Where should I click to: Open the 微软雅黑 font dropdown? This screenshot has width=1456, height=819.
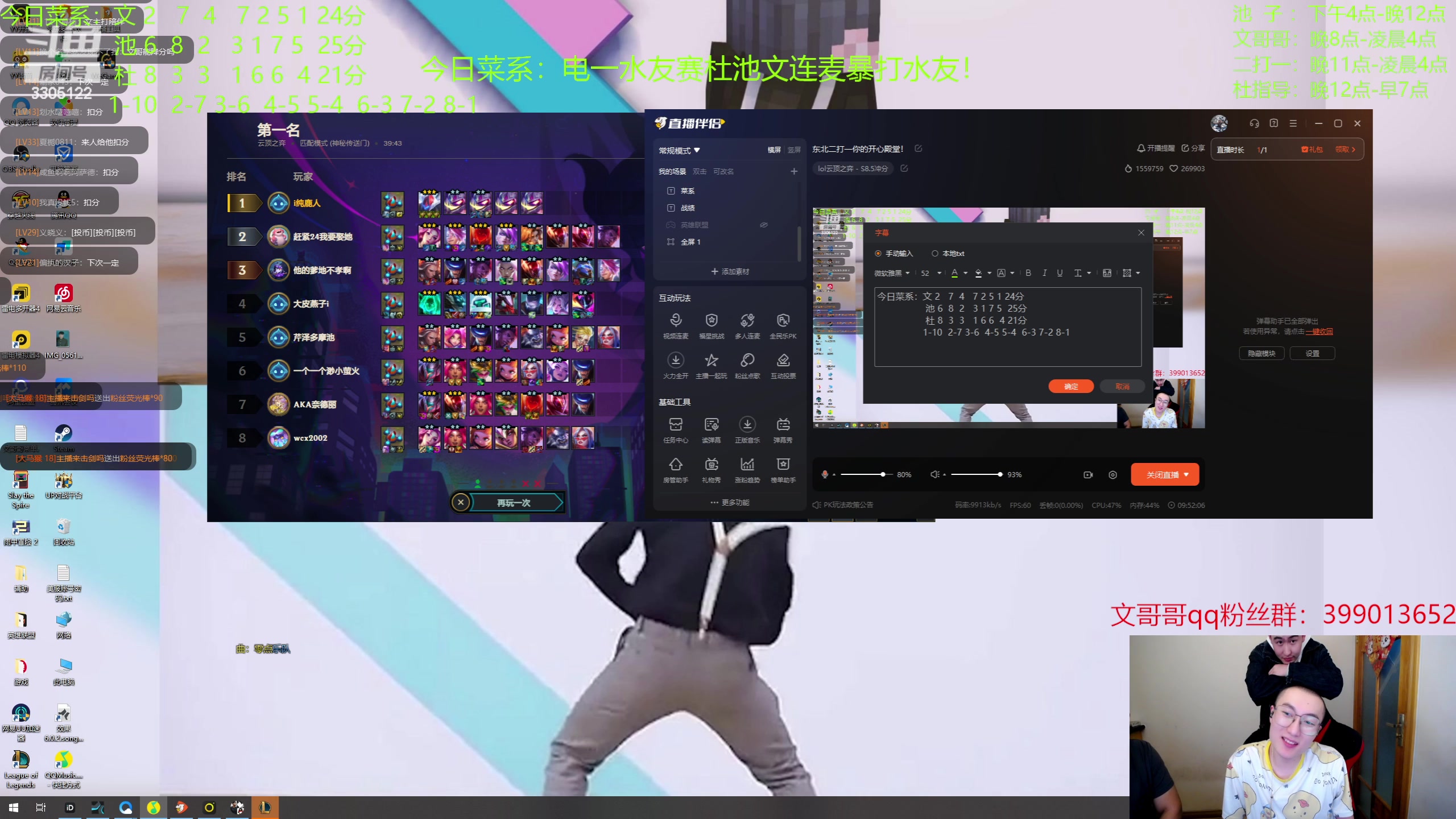tap(892, 274)
